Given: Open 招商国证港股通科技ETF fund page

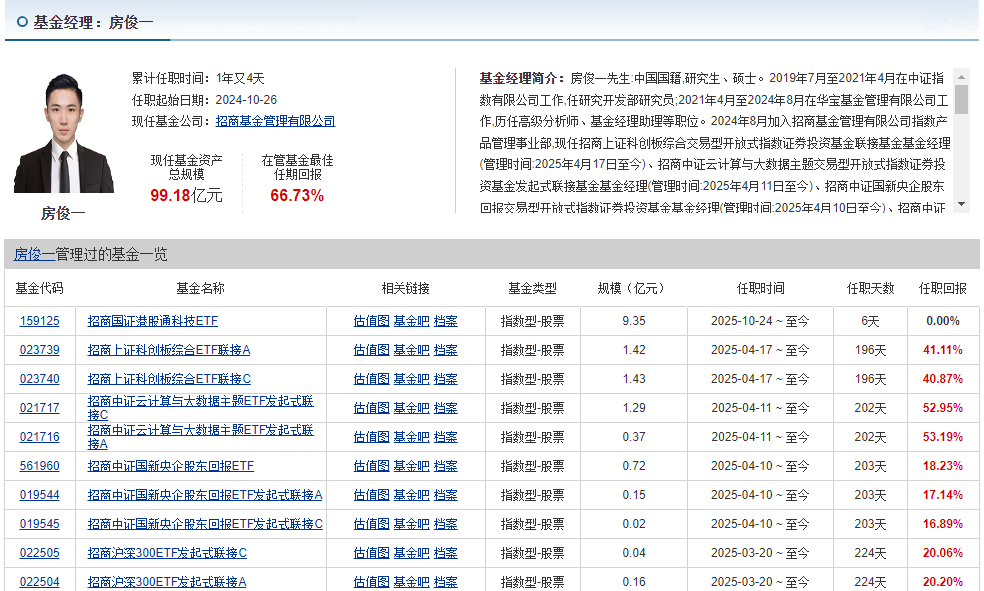Looking at the screenshot, I should (152, 321).
